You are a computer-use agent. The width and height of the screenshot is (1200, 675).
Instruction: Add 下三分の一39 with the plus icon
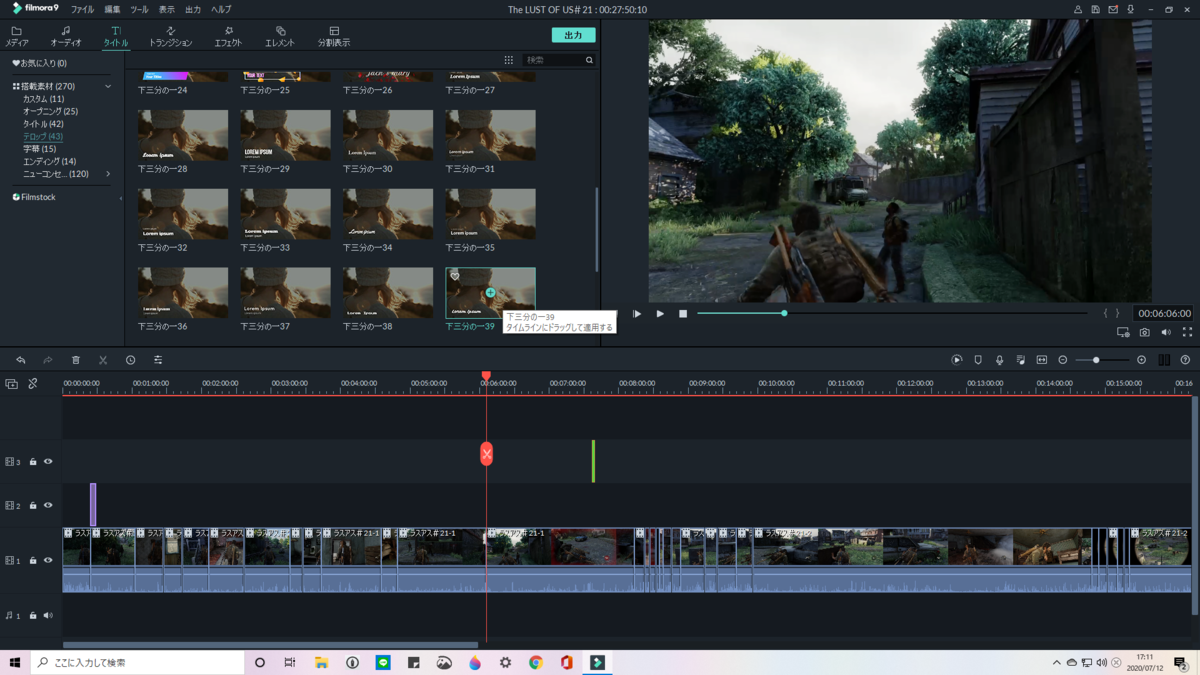click(x=490, y=293)
